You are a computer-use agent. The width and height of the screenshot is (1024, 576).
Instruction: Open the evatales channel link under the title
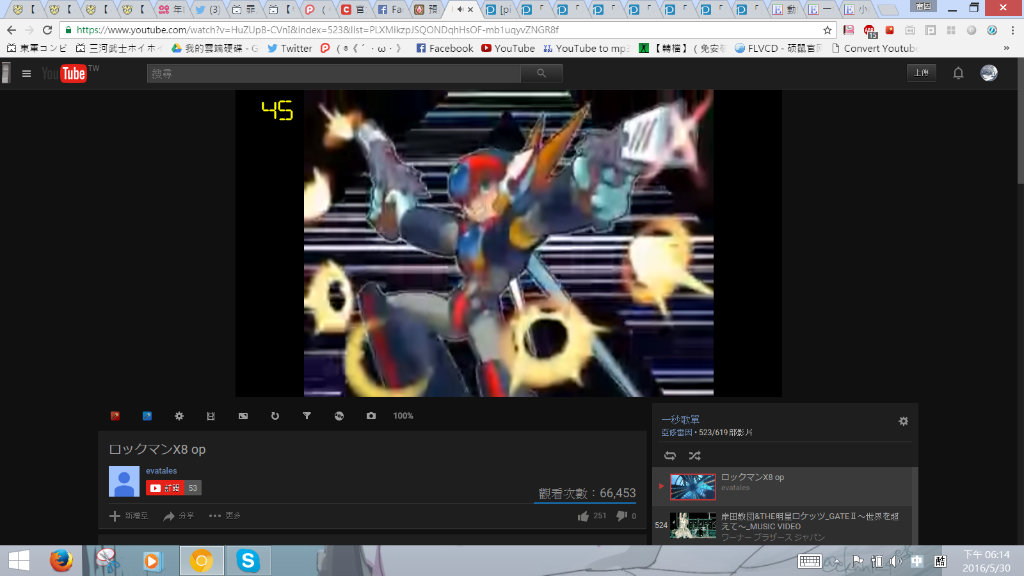(161, 471)
